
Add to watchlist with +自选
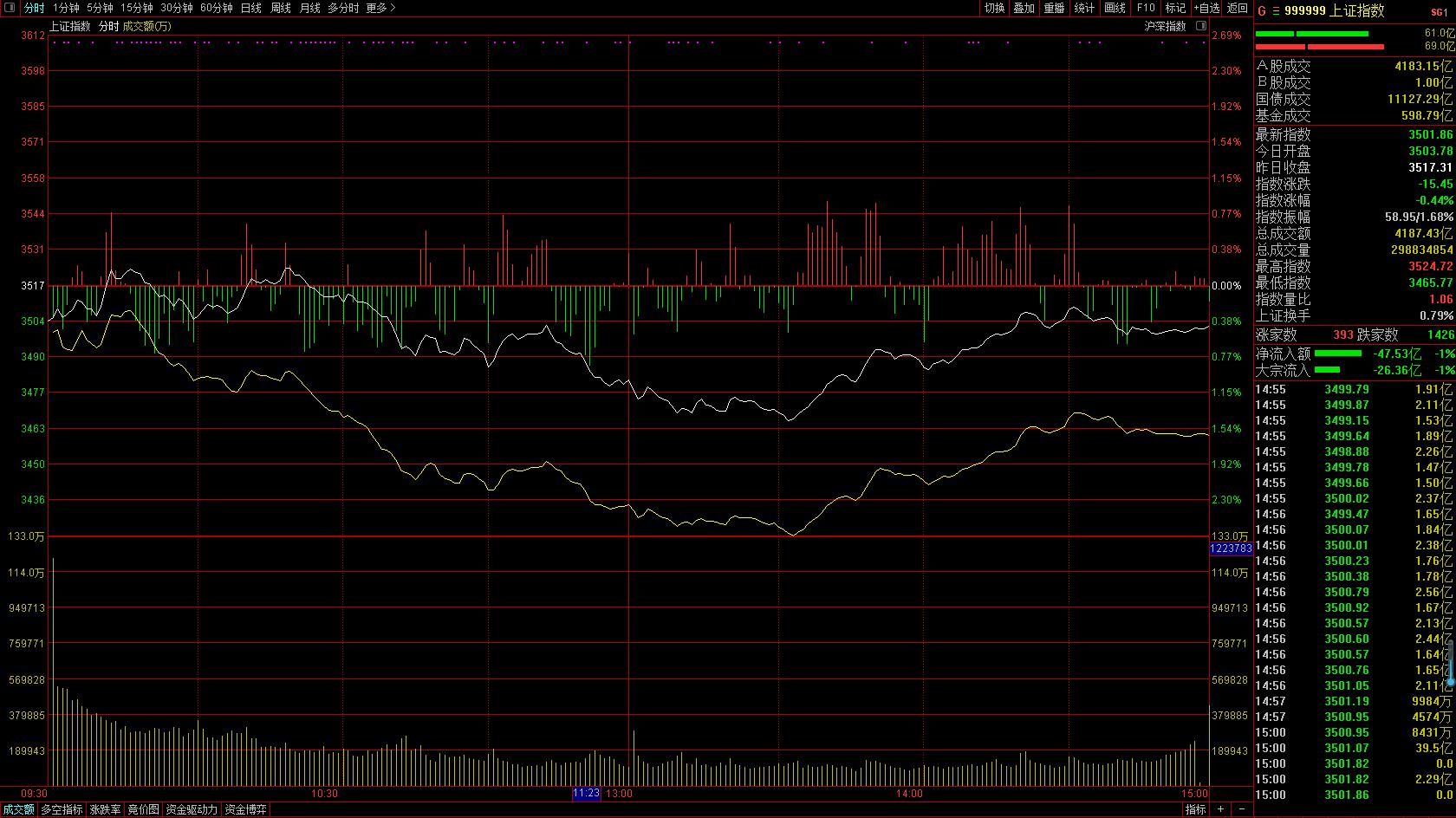click(x=1206, y=8)
